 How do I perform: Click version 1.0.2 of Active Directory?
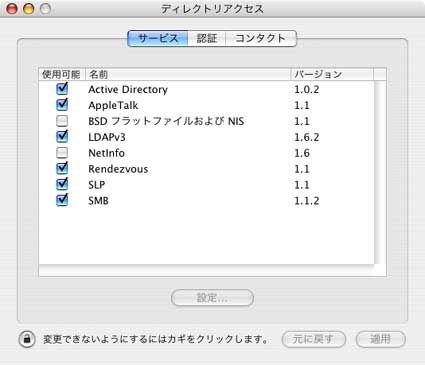pos(307,89)
